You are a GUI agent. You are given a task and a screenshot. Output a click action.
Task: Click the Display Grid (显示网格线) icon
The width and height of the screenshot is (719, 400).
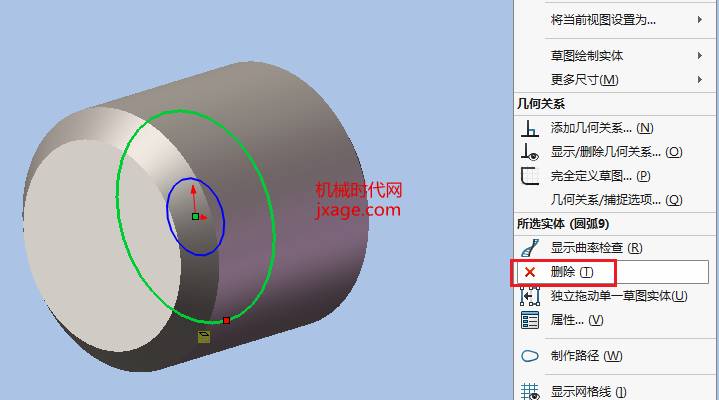530,391
